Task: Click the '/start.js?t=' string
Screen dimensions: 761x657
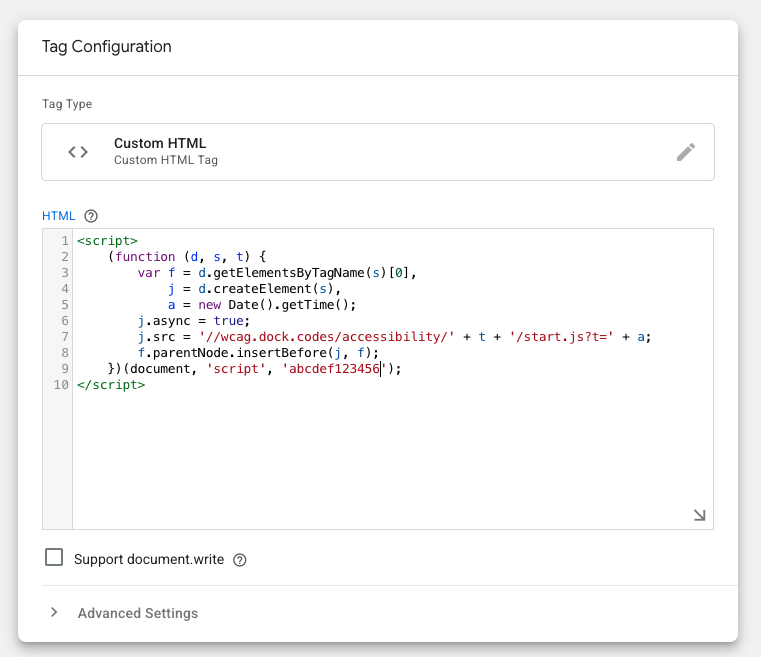Action: pos(561,337)
